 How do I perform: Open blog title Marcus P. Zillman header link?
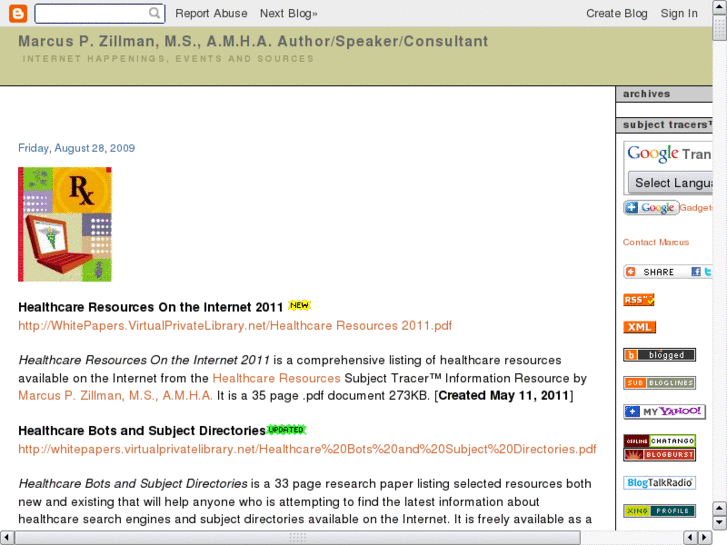coord(253,41)
